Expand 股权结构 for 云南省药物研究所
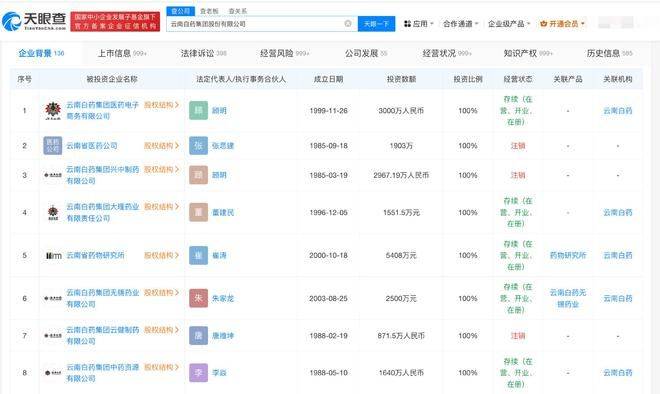Screen dimensions: 660x394 click(x=162, y=256)
